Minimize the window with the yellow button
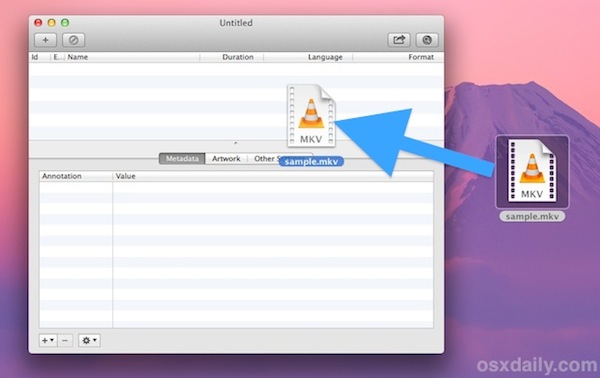Image resolution: width=600 pixels, height=378 pixels. (x=52, y=23)
